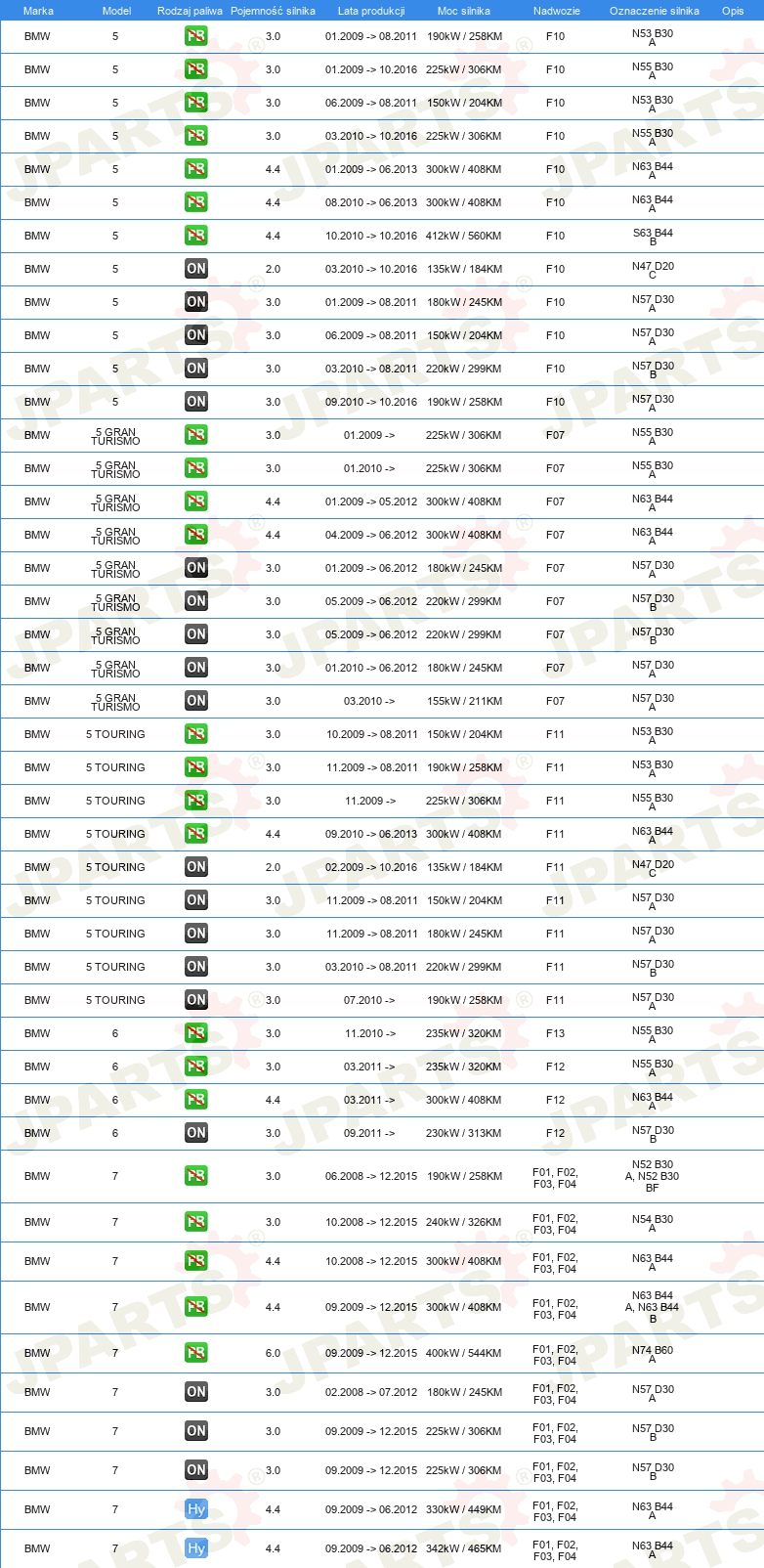Click Pojemność silnika column header
Image resolution: width=764 pixels, height=1568 pixels.
[x=273, y=11]
